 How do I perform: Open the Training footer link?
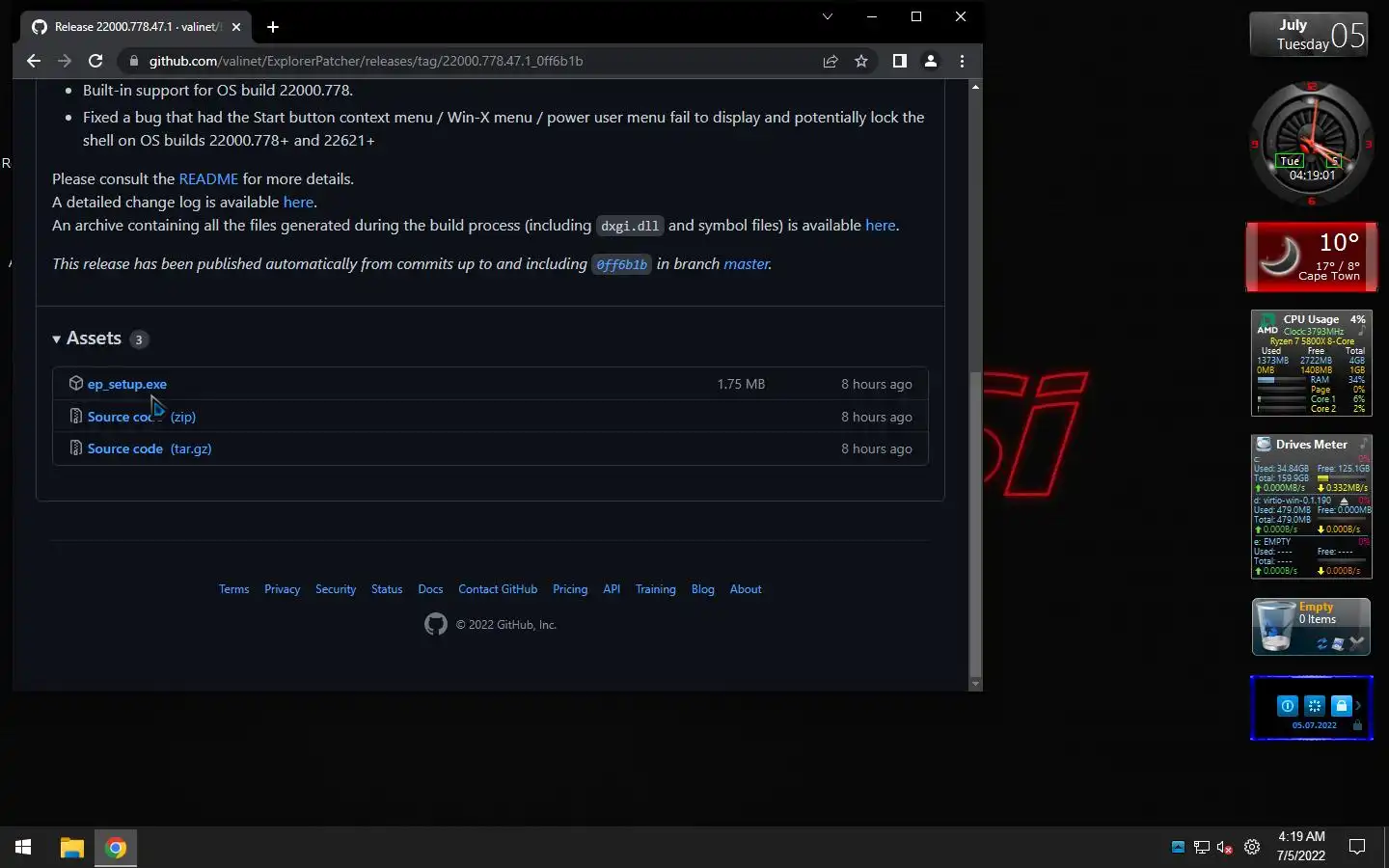[656, 589]
